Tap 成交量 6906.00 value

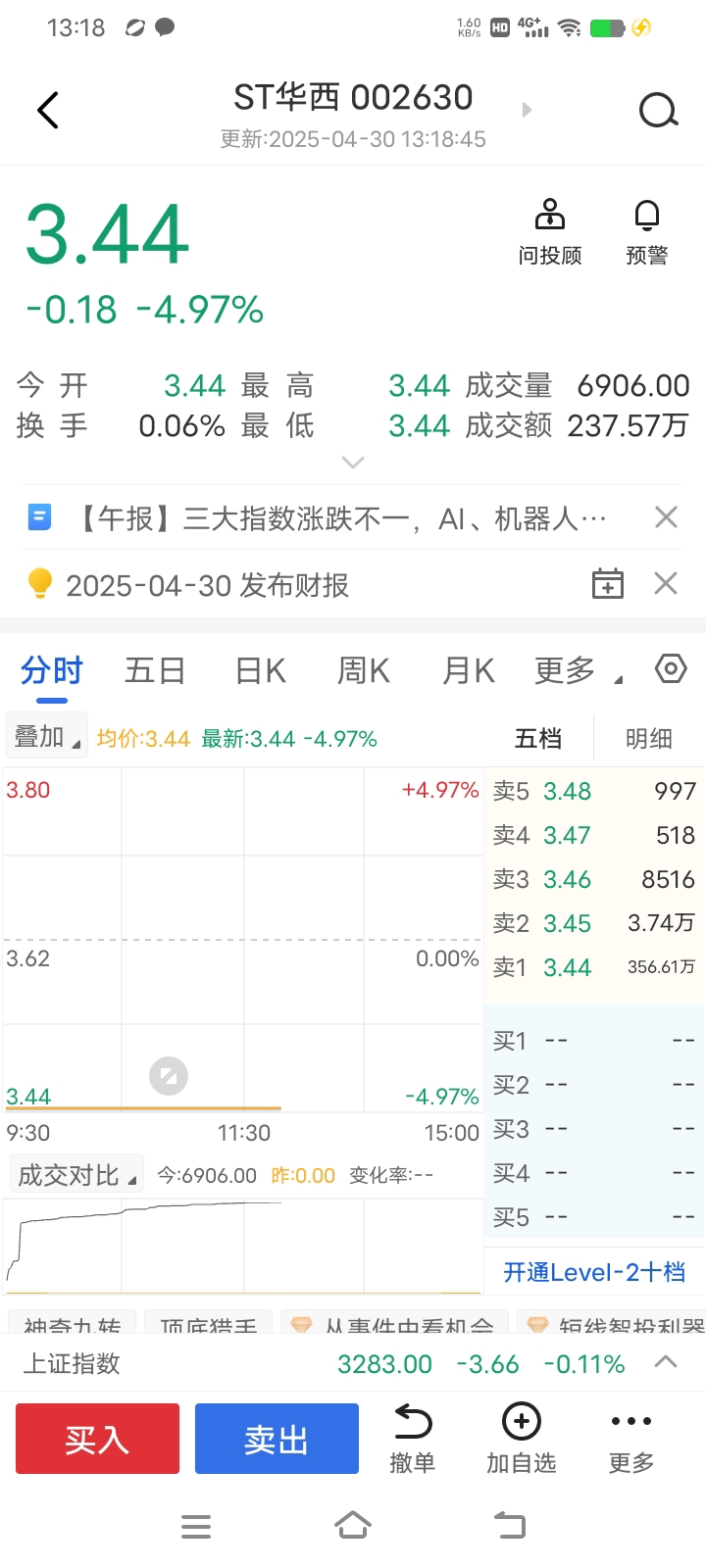(x=633, y=385)
